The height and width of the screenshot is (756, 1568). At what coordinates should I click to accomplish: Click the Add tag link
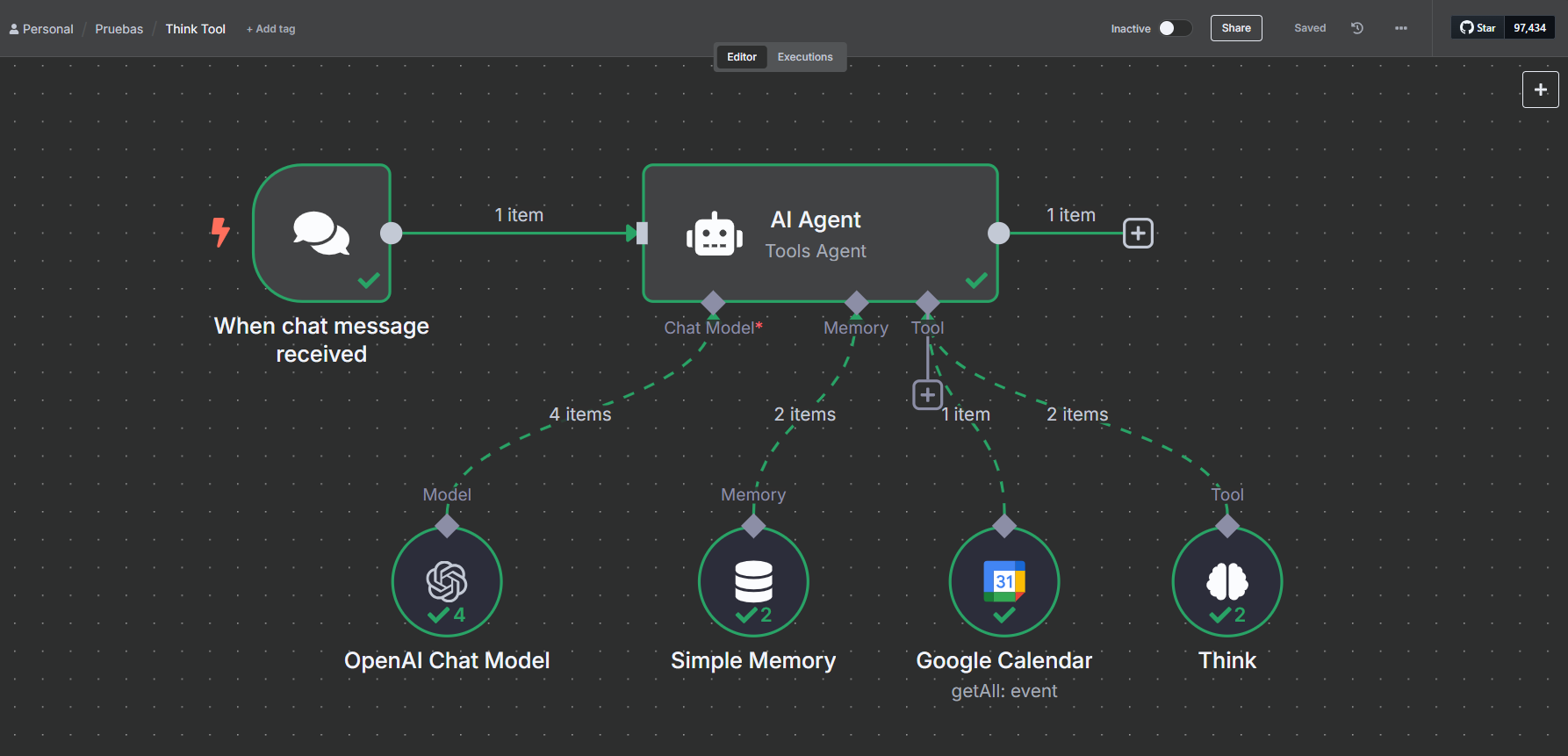[270, 29]
